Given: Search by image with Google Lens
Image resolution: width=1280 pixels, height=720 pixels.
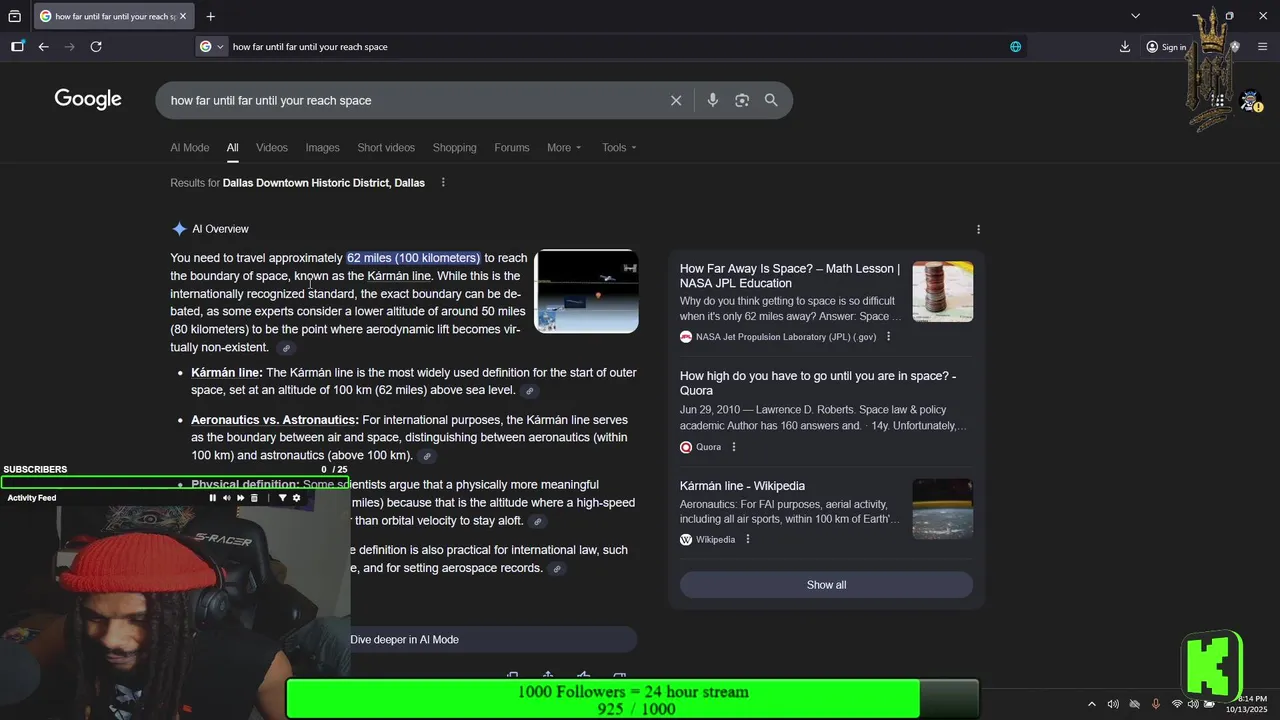Looking at the screenshot, I should click(742, 100).
